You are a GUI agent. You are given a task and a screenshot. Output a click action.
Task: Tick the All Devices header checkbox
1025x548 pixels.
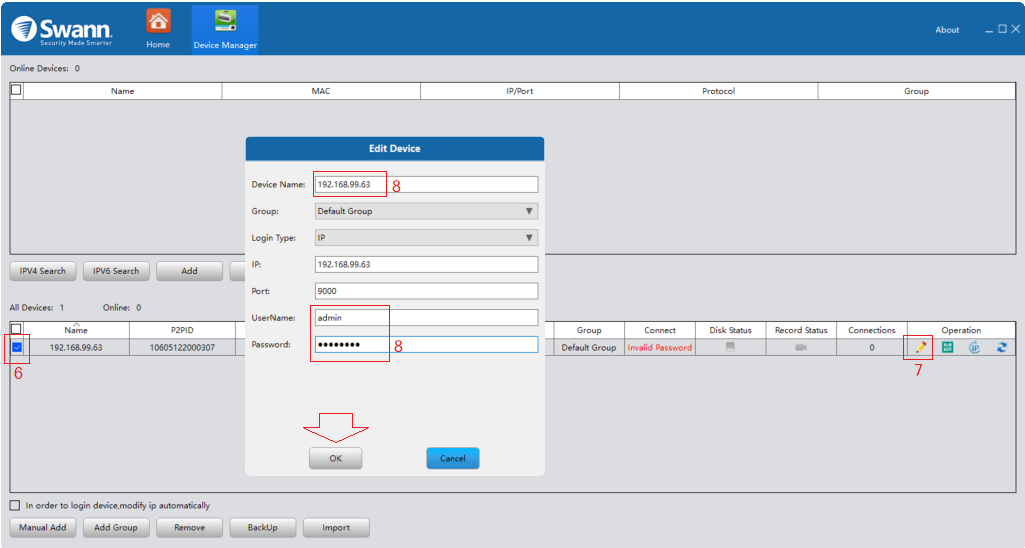(x=16, y=329)
